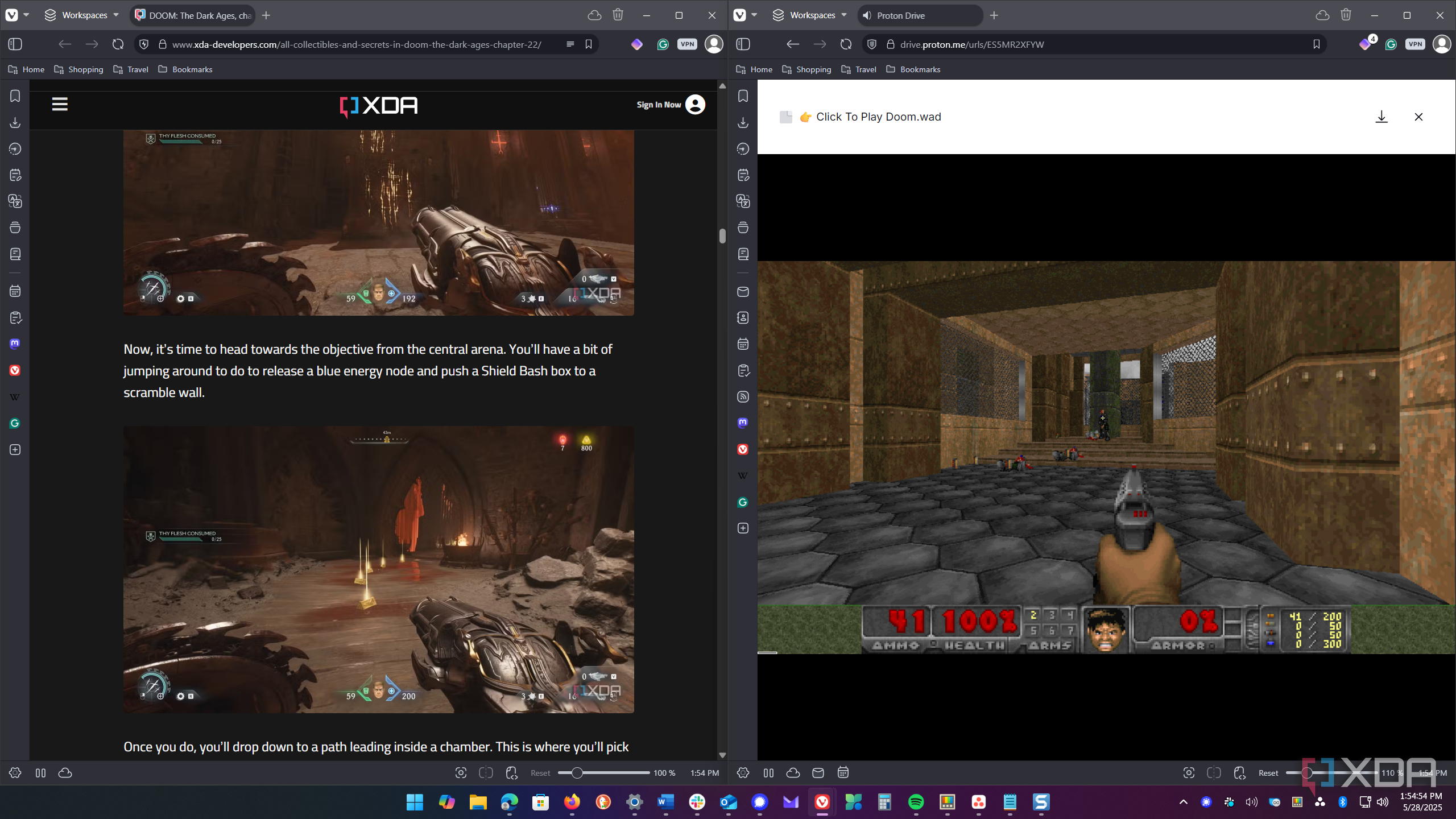Screen dimensions: 1456x819
Task: Reload the XDA page in the left window
Action: pyautogui.click(x=118, y=44)
